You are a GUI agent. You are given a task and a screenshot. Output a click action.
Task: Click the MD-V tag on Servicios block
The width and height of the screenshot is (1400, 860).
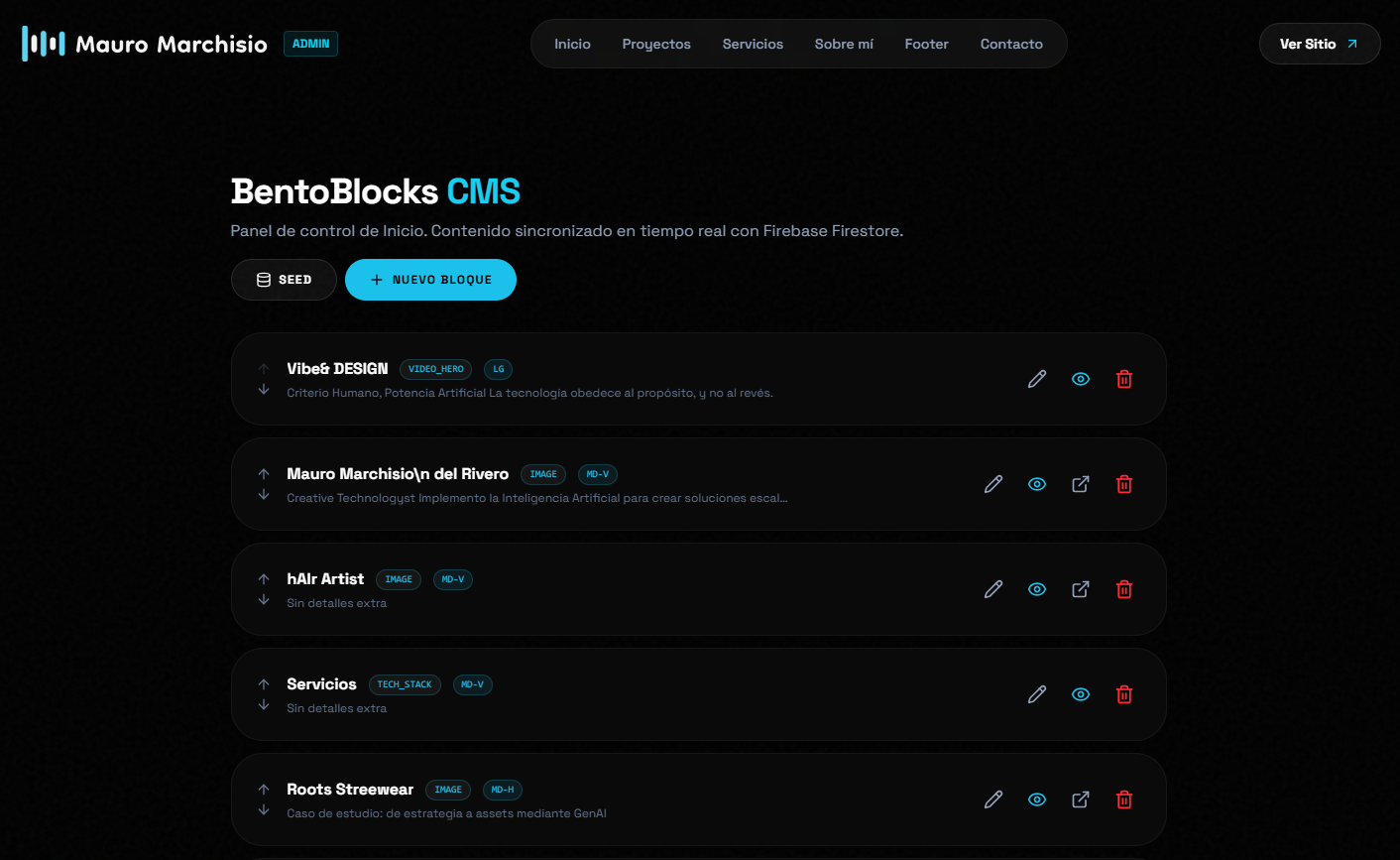[x=473, y=684]
